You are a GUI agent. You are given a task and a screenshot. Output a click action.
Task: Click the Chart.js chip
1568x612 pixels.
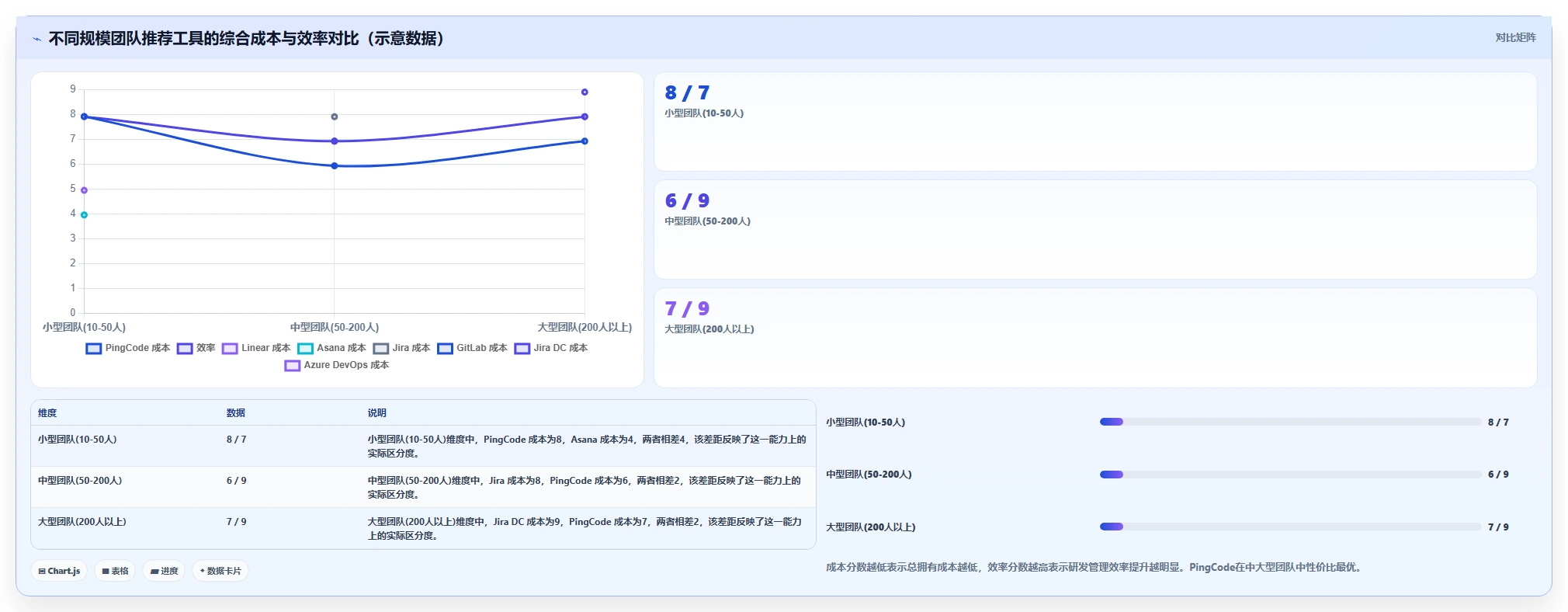click(59, 571)
